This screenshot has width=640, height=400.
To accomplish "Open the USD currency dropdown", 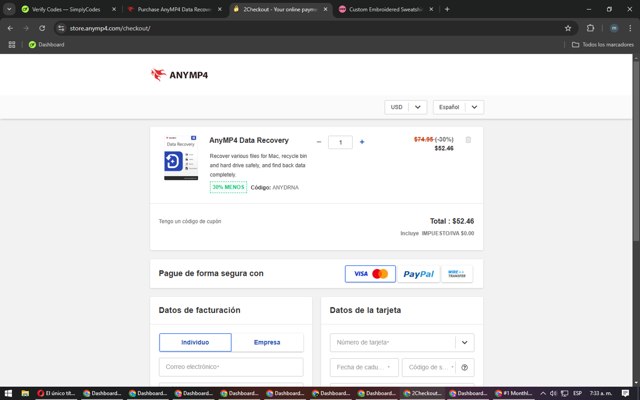I will point(405,107).
